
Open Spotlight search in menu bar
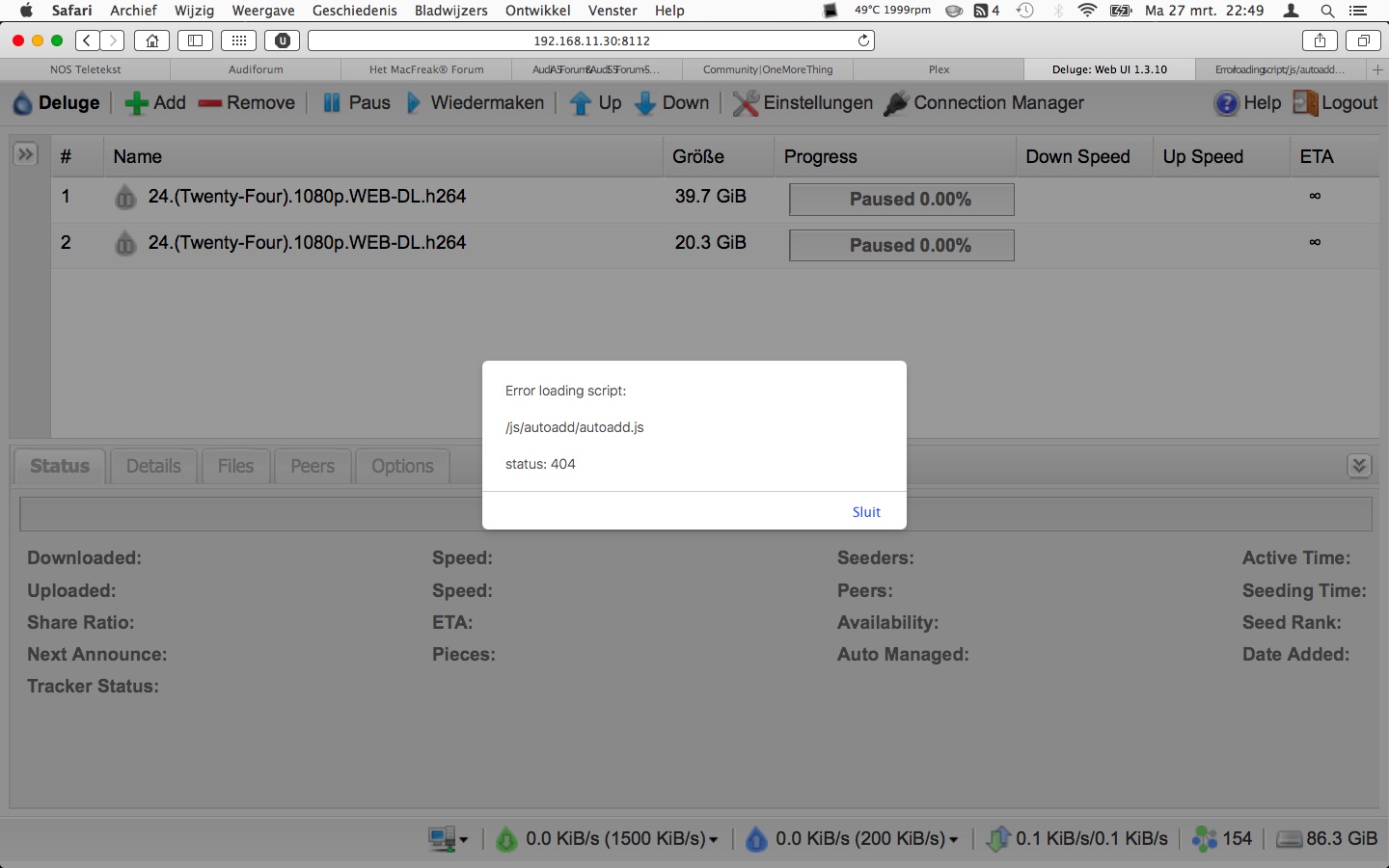tap(1327, 11)
